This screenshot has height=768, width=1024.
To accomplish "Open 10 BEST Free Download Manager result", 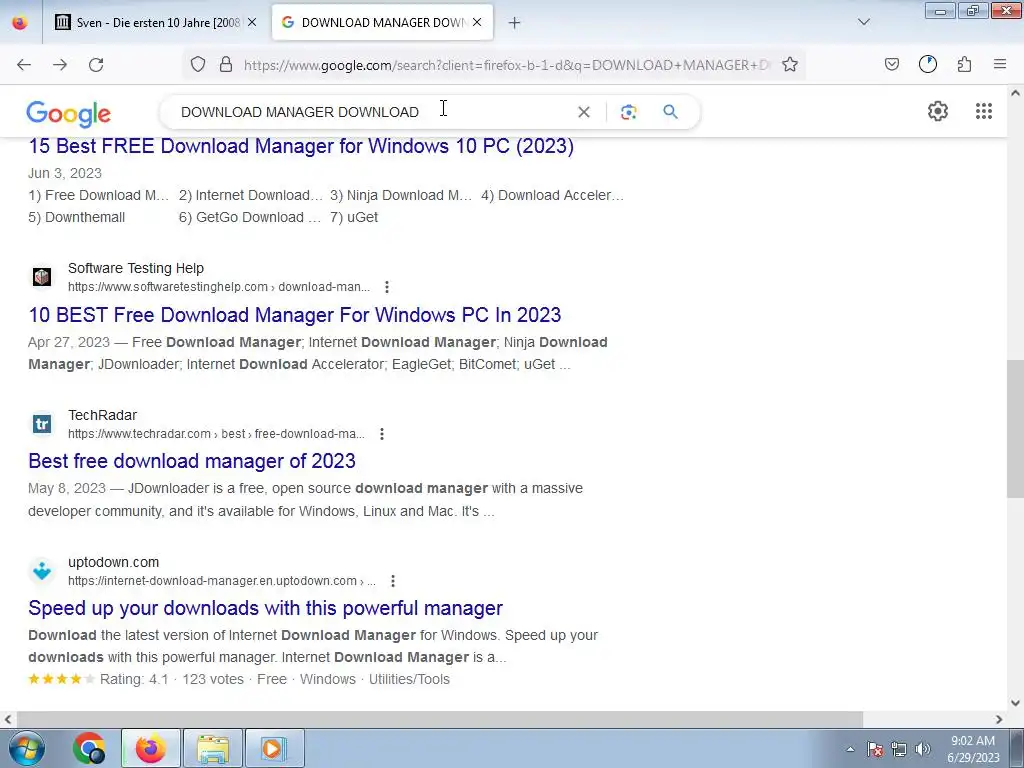I will point(295,315).
